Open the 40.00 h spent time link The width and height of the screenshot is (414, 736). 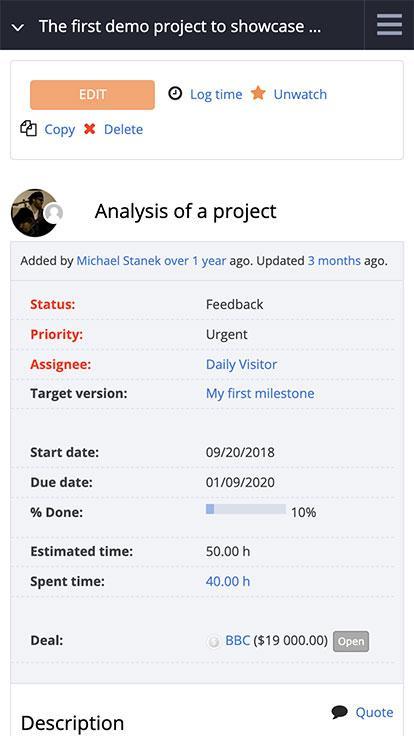[x=228, y=582]
